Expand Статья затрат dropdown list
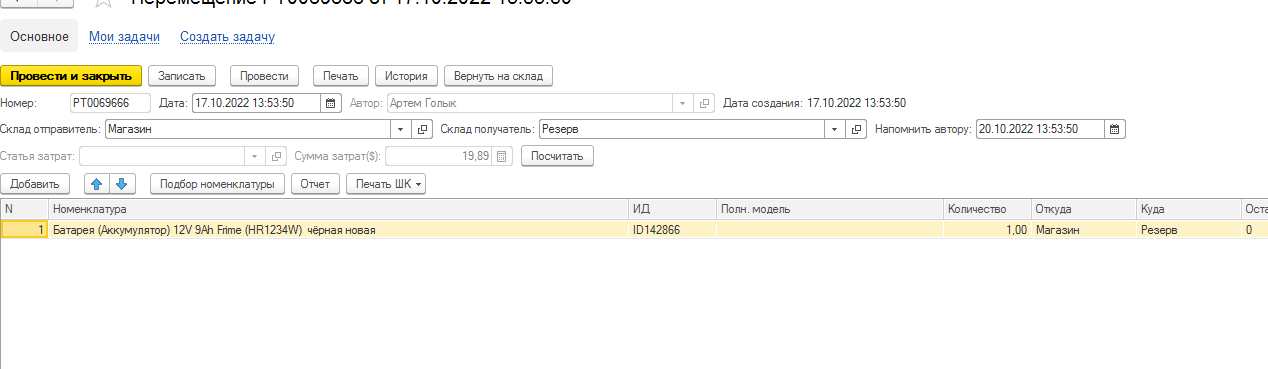The height and width of the screenshot is (369, 1268). [255, 156]
